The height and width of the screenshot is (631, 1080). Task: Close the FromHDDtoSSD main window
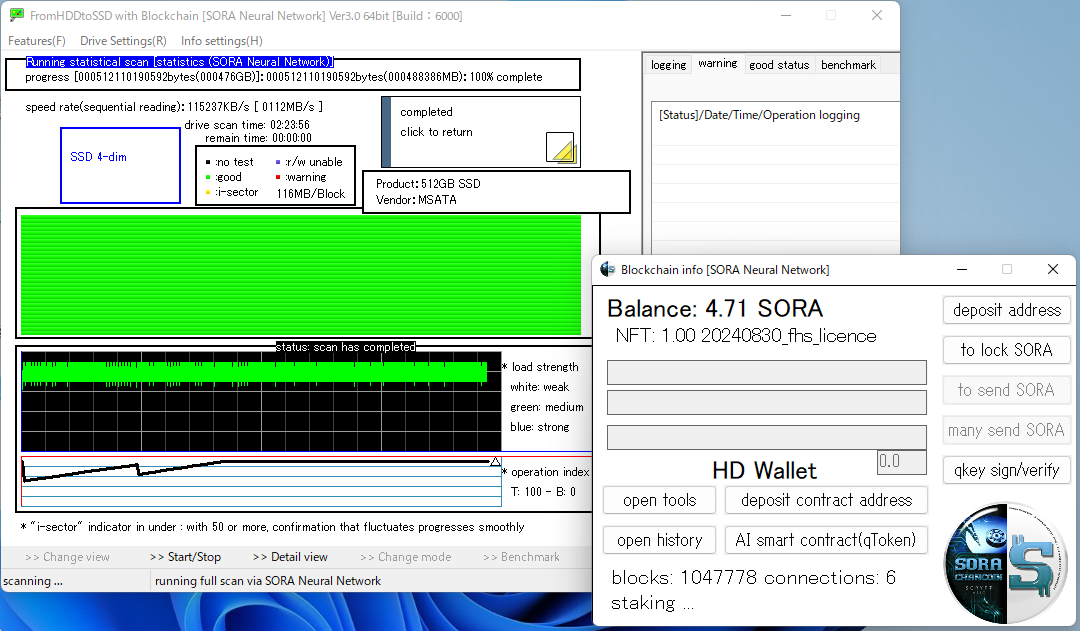coord(877,15)
